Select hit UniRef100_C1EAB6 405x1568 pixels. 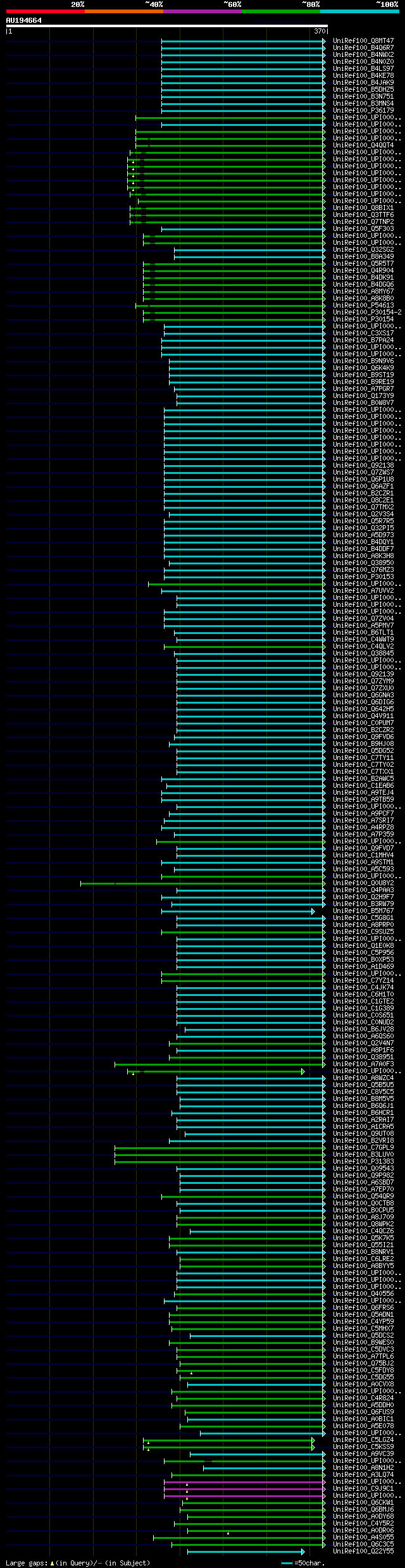point(363,786)
